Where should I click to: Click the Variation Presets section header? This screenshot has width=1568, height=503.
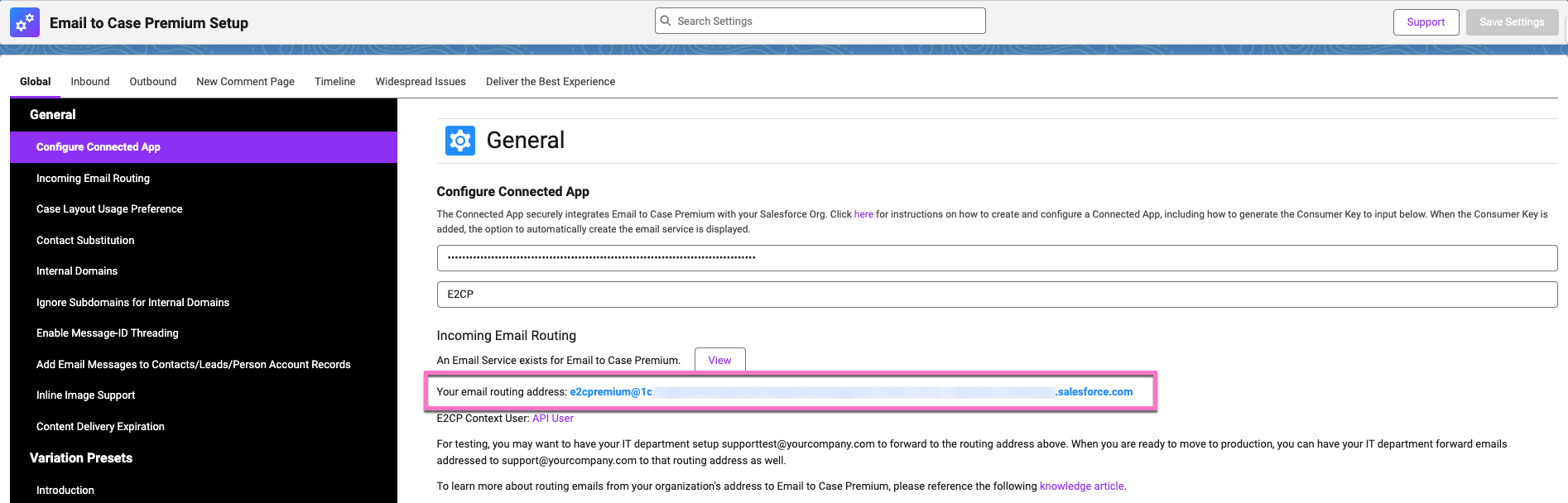tap(81, 458)
